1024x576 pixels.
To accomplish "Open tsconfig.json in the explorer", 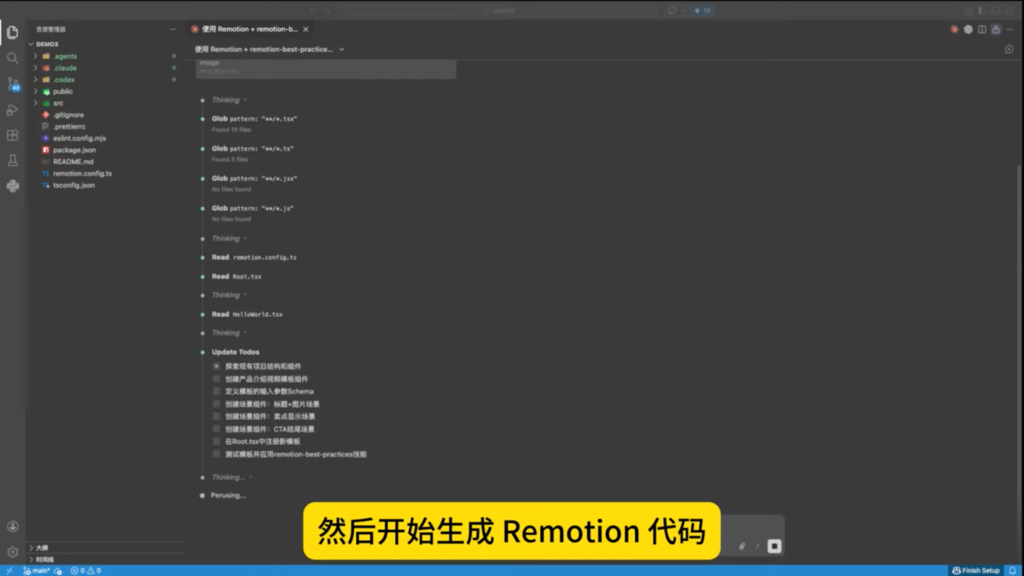I will tap(74, 185).
